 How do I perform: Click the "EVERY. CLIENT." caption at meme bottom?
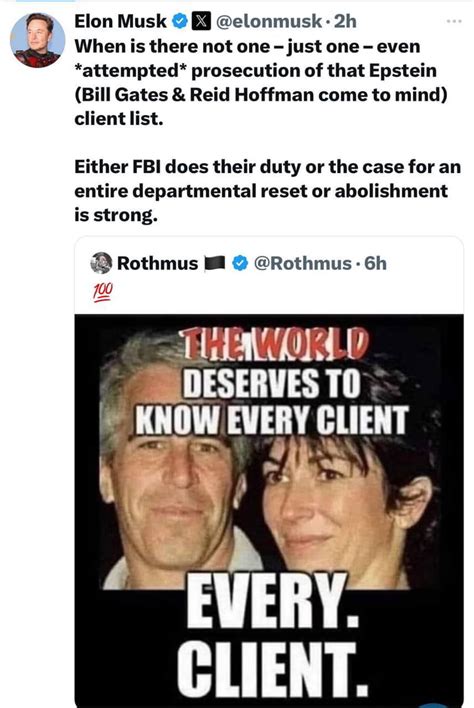pyautogui.click(x=272, y=638)
